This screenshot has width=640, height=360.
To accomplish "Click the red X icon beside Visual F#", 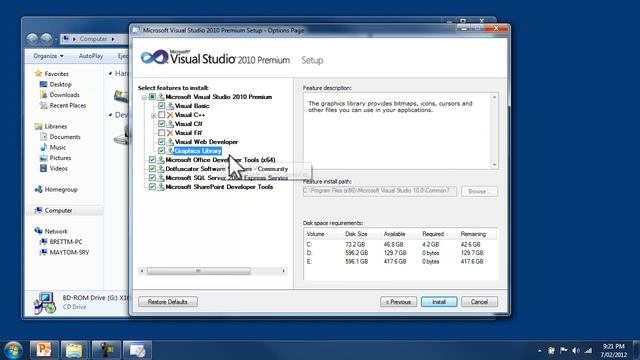I will (x=170, y=133).
